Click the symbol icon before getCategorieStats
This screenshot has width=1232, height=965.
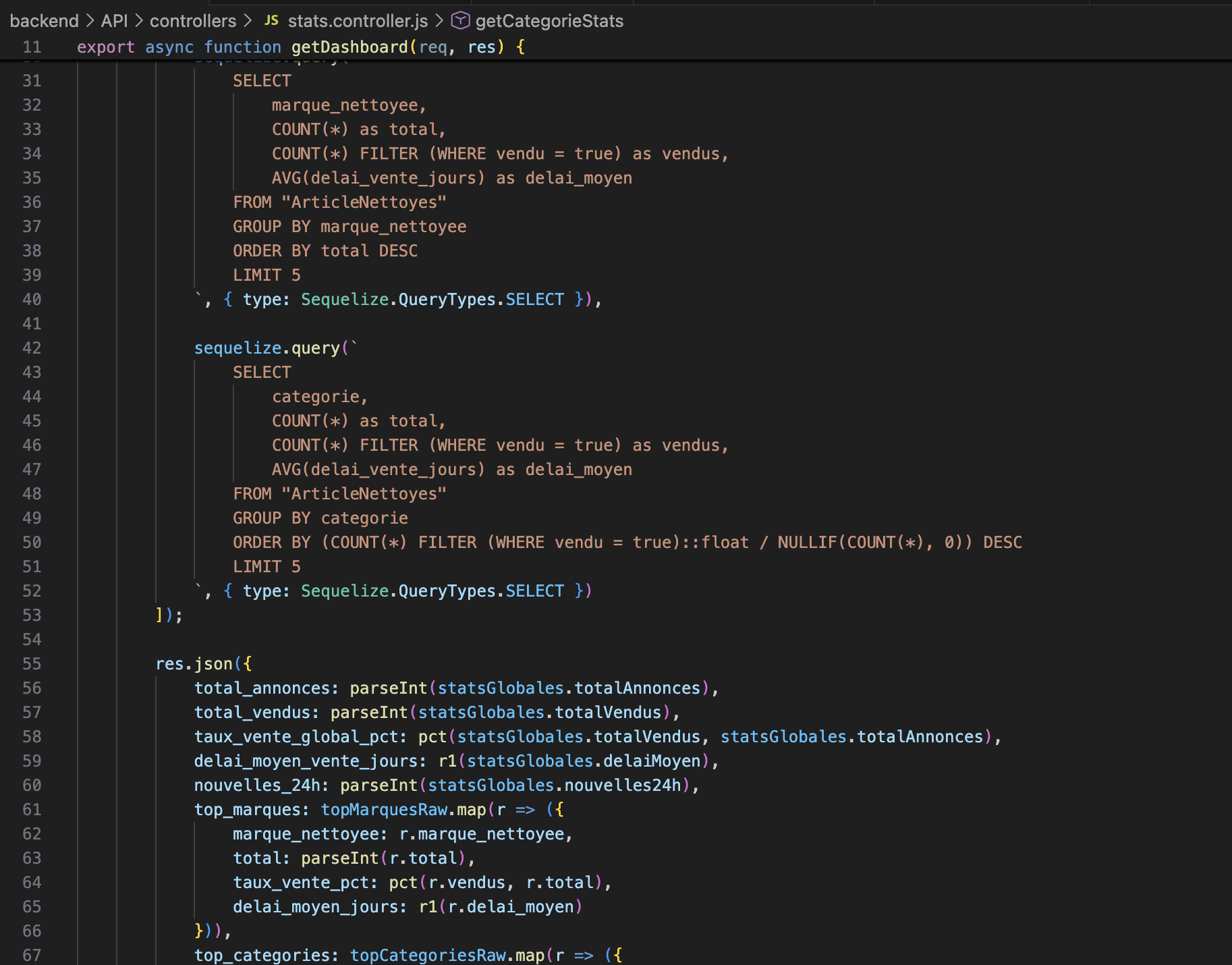pyautogui.click(x=460, y=21)
